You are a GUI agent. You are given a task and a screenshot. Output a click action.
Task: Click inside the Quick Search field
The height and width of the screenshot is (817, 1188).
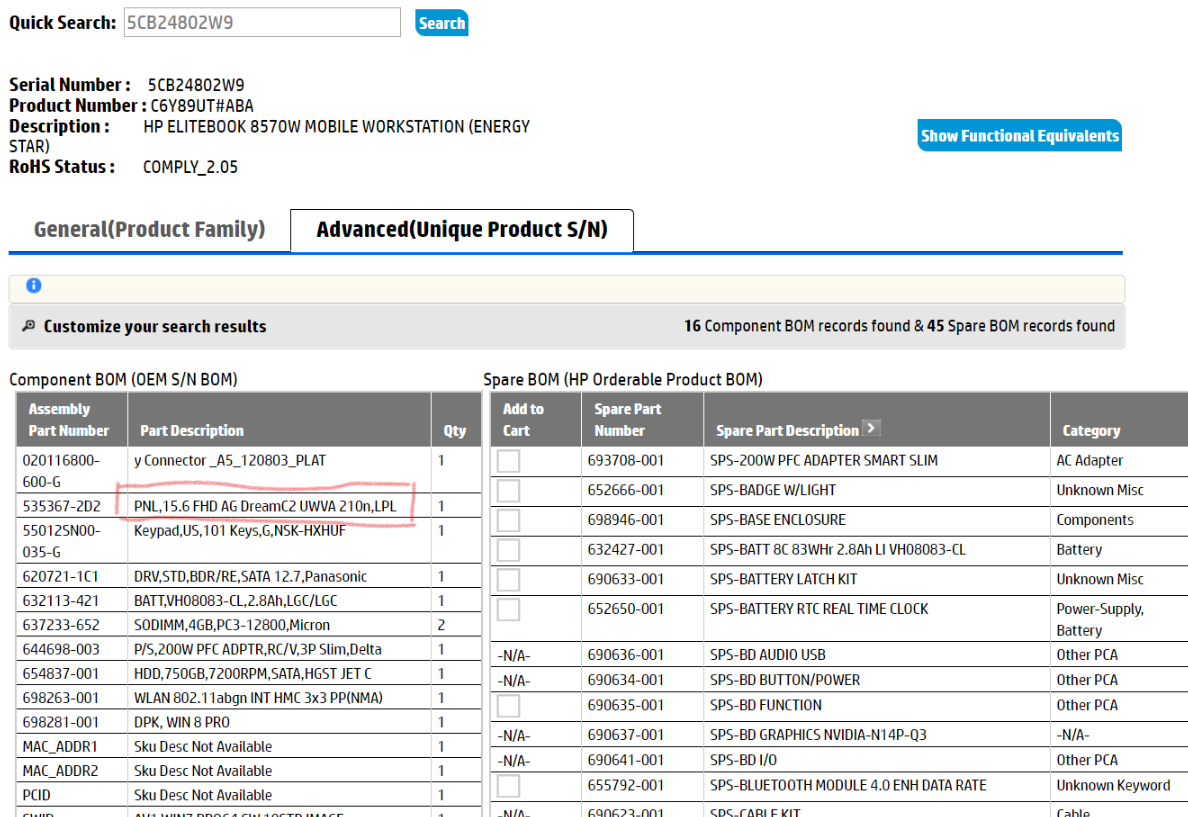(262, 22)
